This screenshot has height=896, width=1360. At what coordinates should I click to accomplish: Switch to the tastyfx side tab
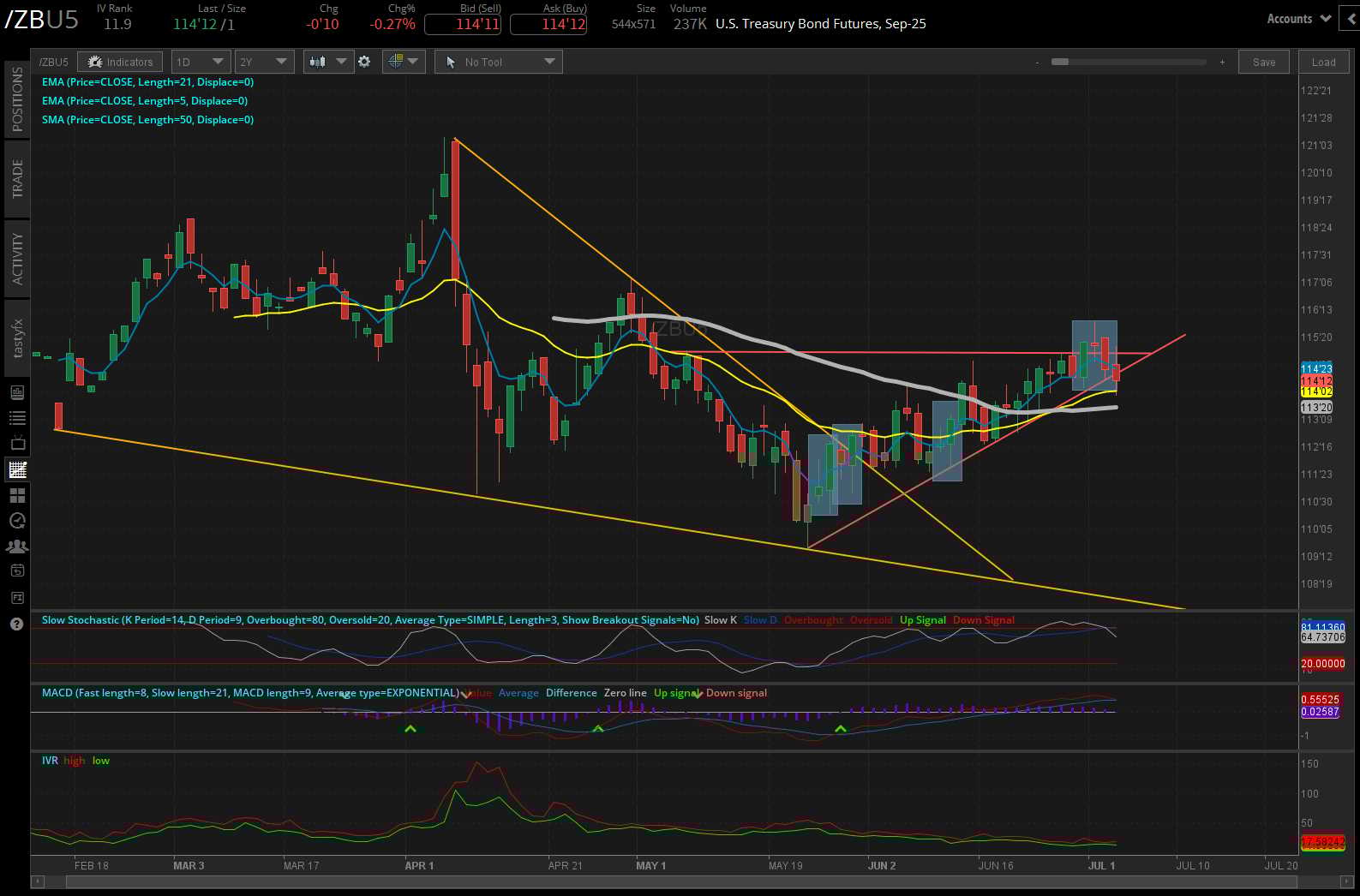coord(17,338)
